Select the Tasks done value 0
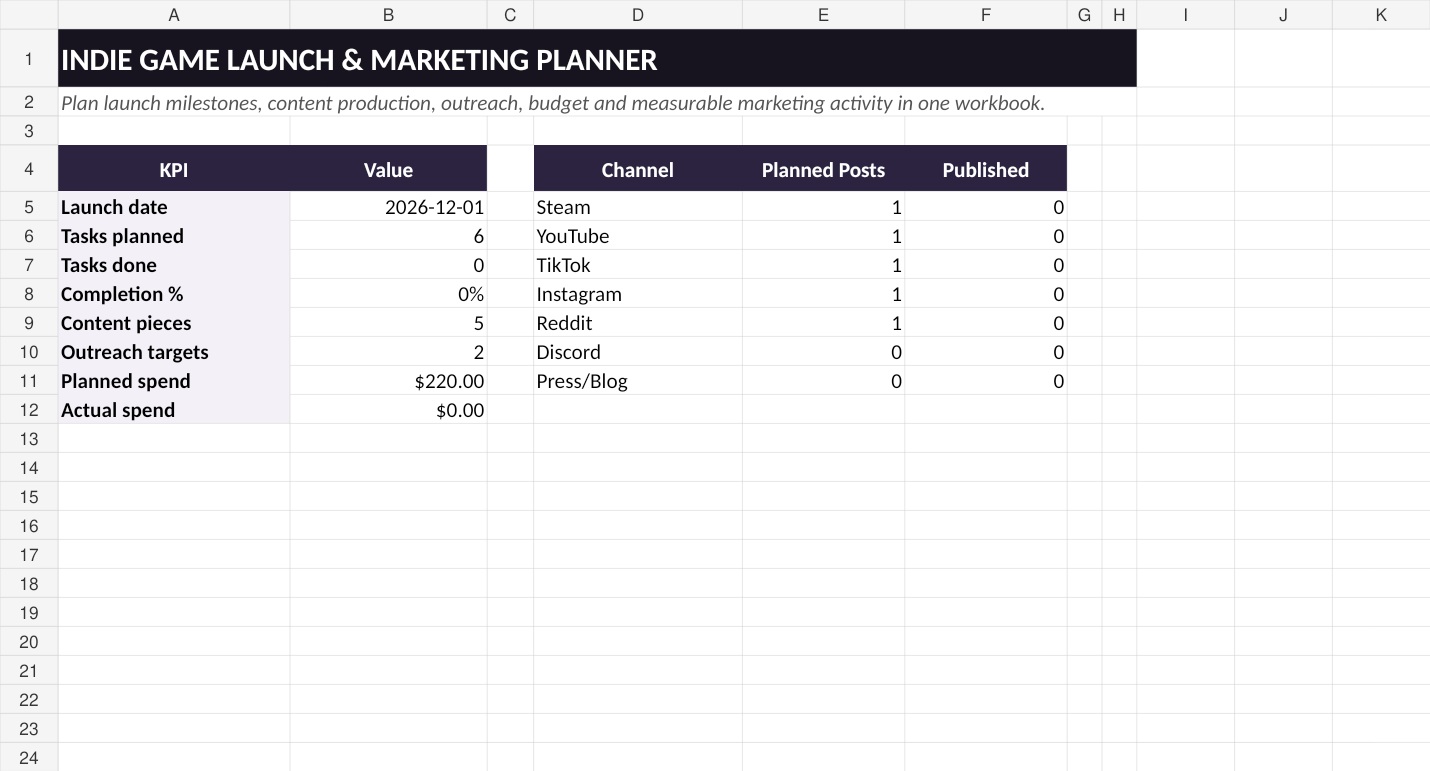 click(x=388, y=265)
